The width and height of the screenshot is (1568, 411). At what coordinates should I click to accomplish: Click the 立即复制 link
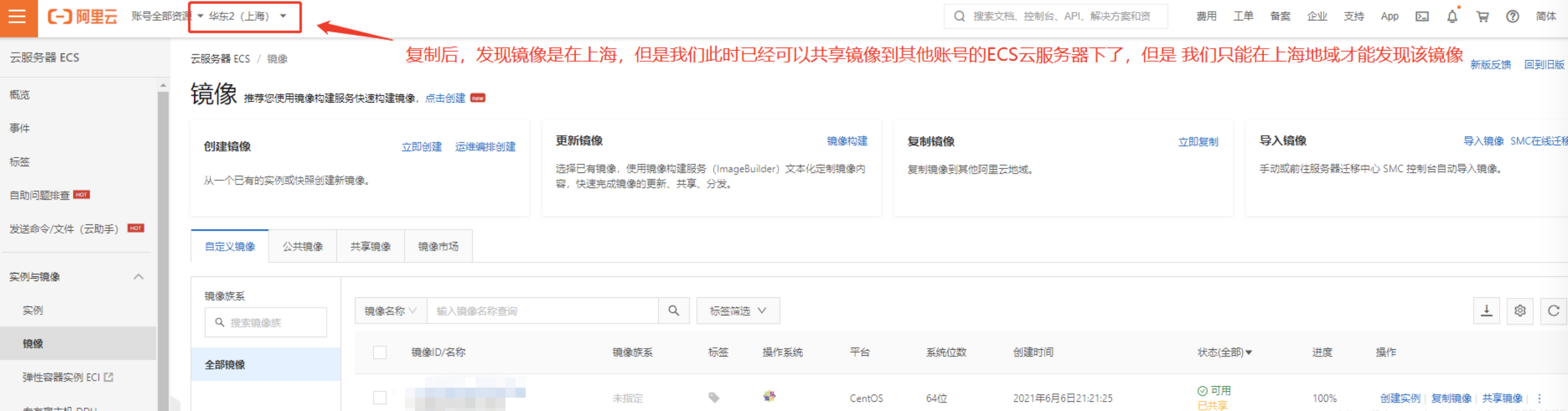1198,142
